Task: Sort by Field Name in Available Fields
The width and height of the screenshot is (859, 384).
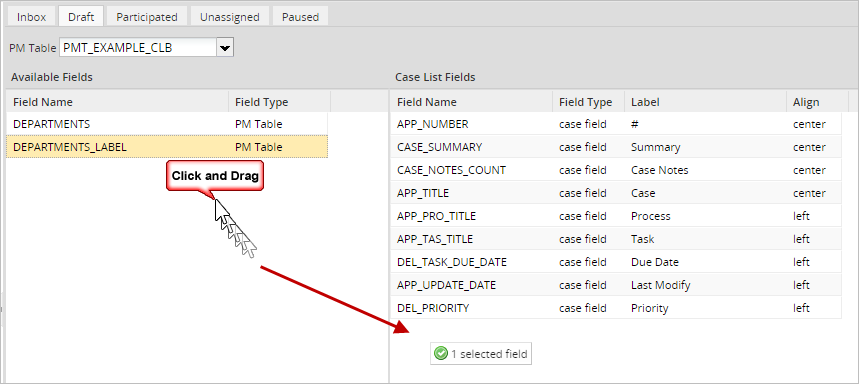Action: [x=118, y=102]
